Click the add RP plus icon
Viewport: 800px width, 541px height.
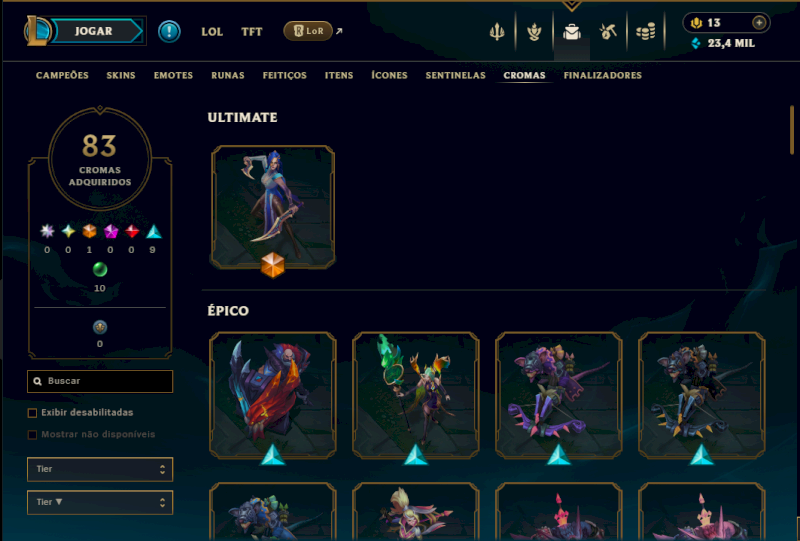pos(759,22)
